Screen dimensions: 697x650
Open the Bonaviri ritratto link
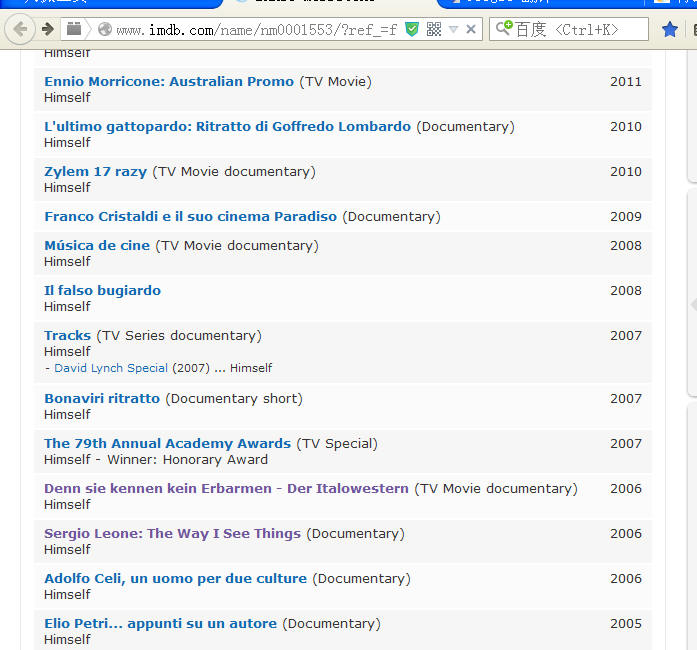click(x=102, y=399)
